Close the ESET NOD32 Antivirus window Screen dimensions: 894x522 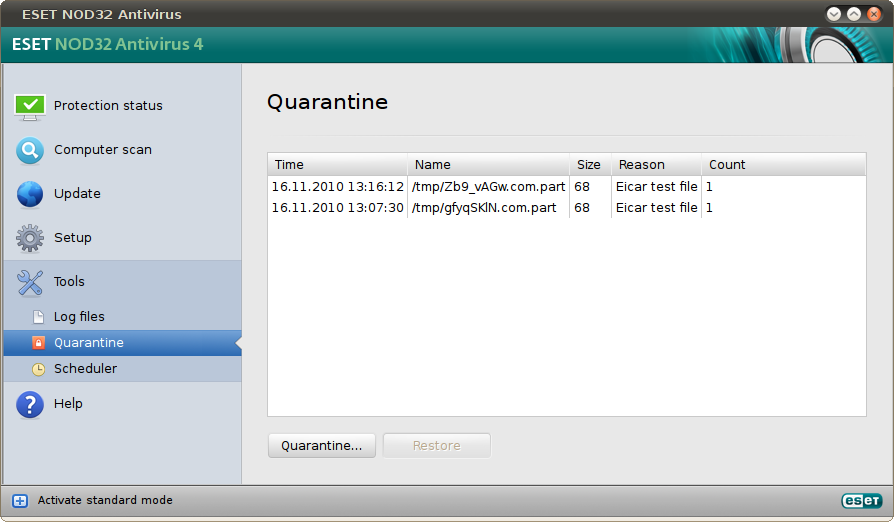click(x=873, y=14)
